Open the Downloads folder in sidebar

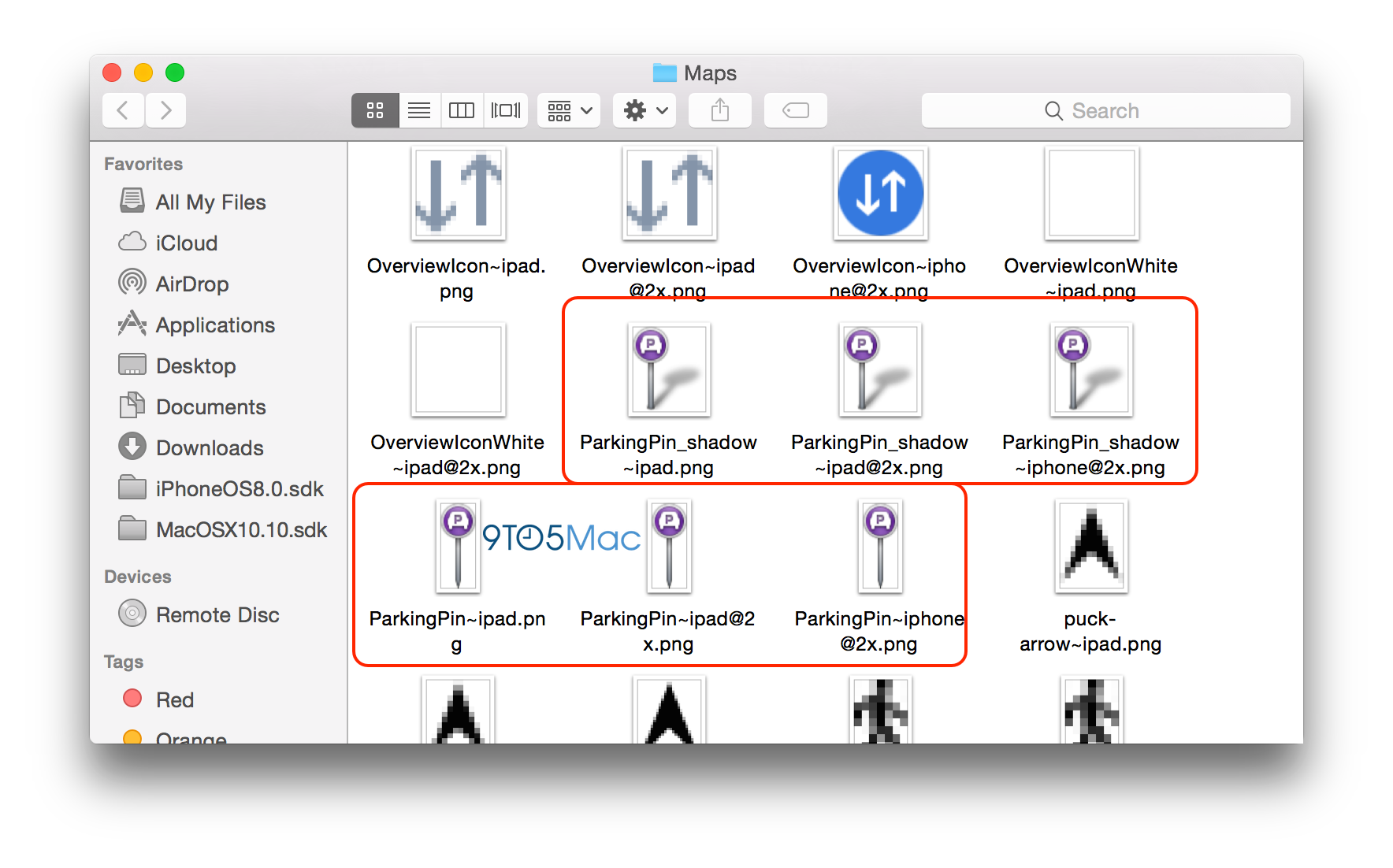click(209, 448)
